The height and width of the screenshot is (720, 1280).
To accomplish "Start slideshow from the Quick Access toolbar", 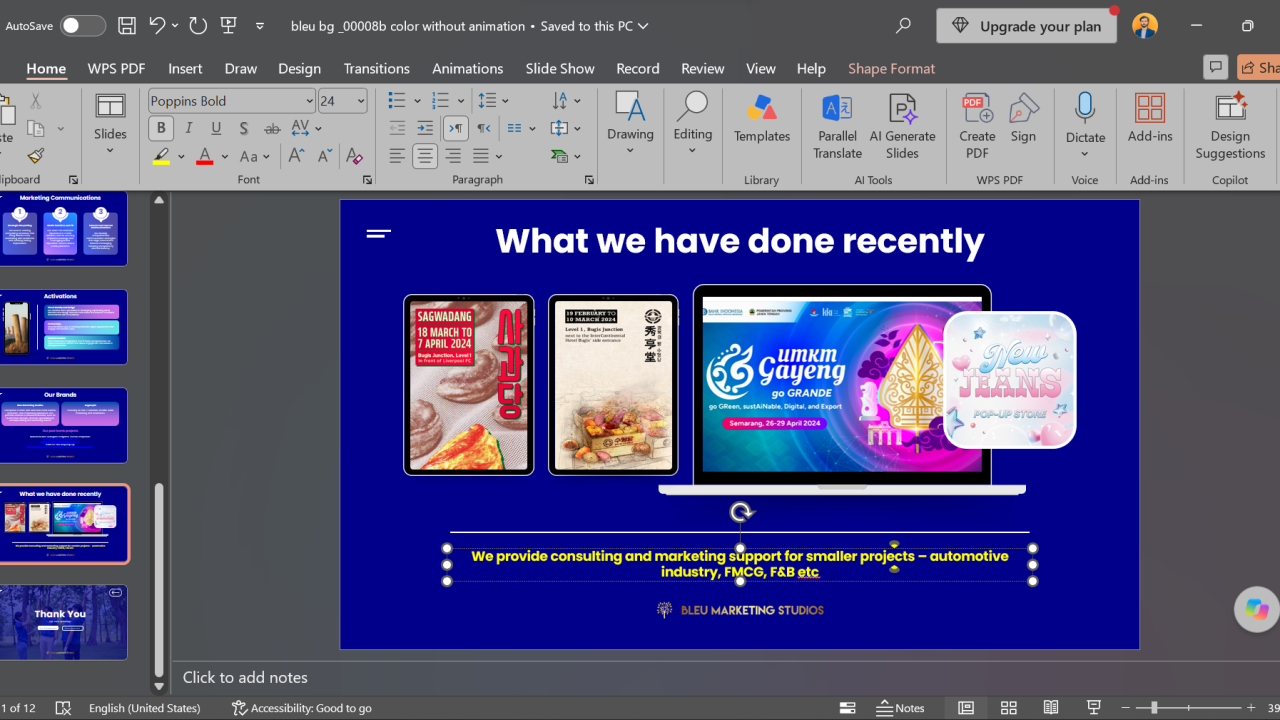I will [x=228, y=26].
